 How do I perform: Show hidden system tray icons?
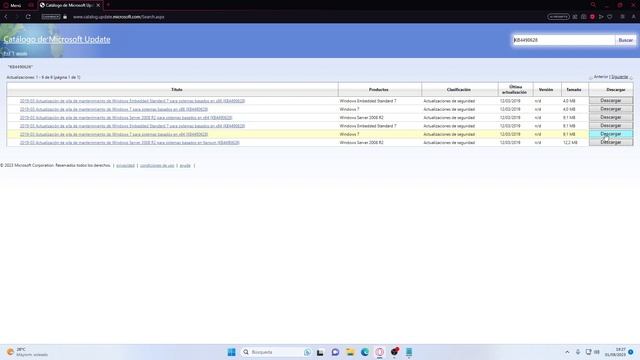click(567, 352)
